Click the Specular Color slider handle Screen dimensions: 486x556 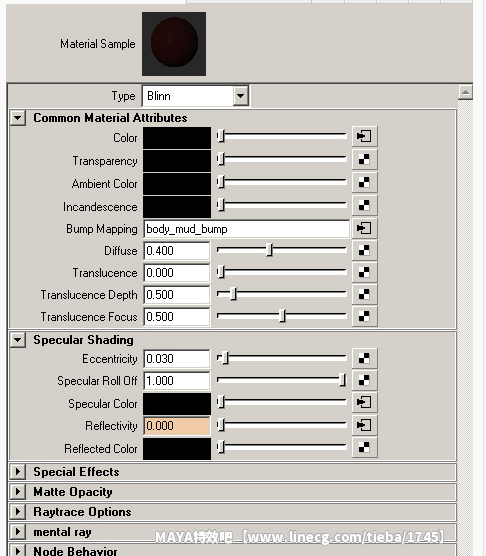221,402
